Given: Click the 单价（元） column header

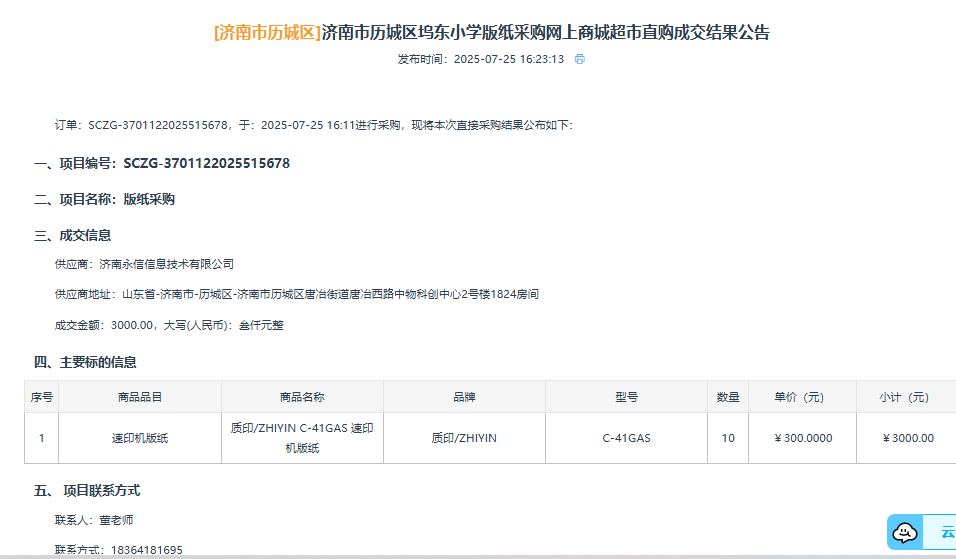Looking at the screenshot, I should (x=802, y=397).
